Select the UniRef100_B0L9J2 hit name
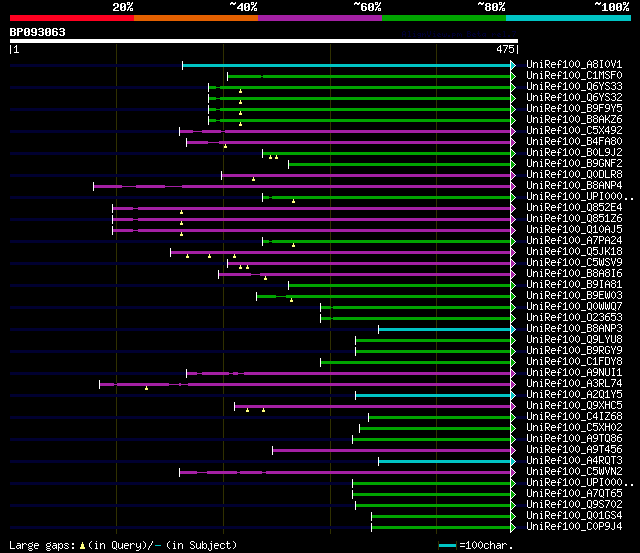Screen dimensions: 640x553 point(574,153)
